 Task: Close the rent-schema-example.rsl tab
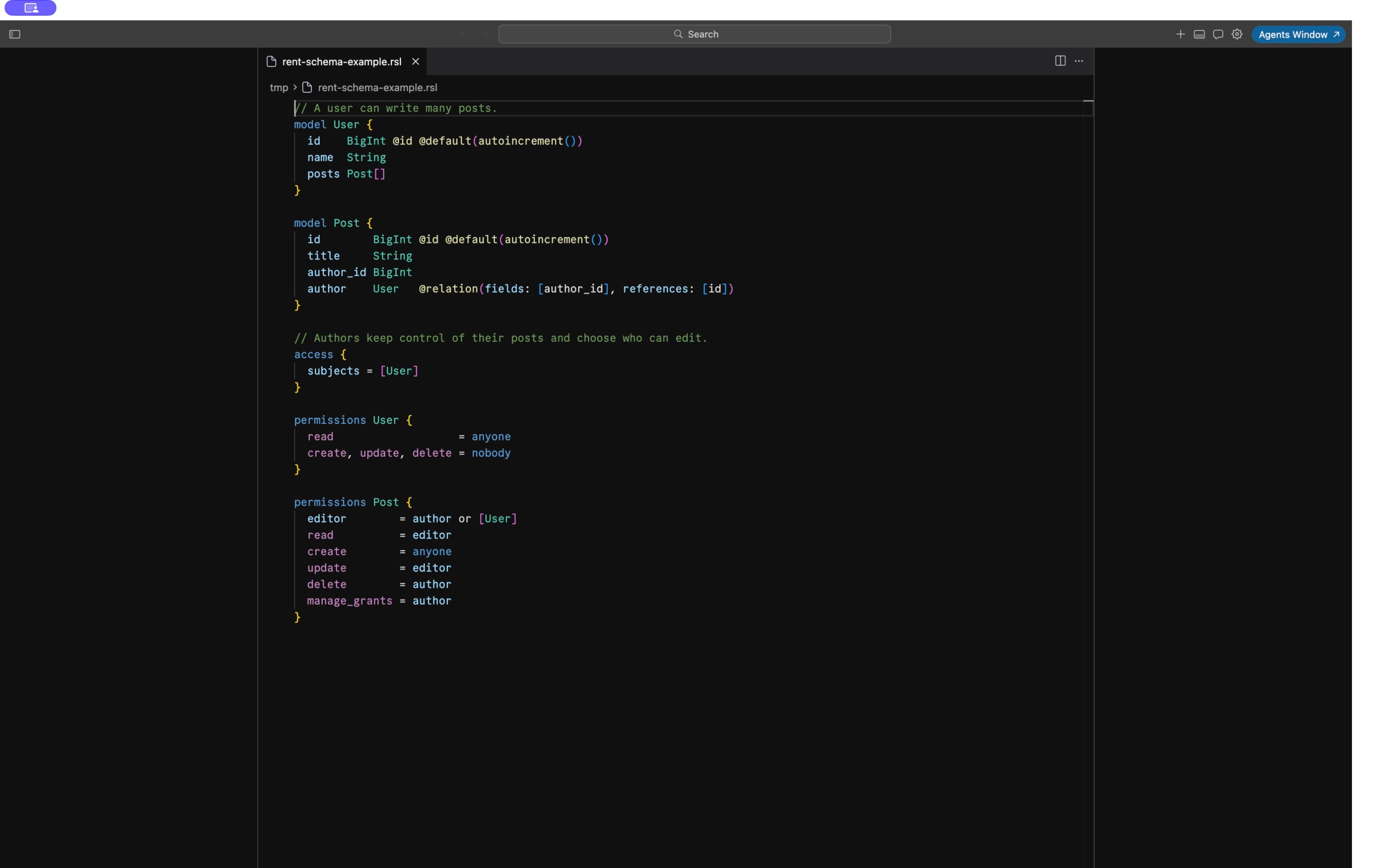(x=415, y=61)
